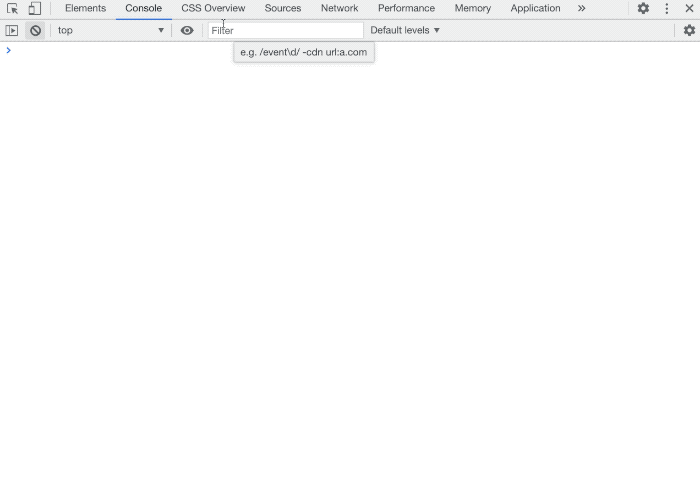The height and width of the screenshot is (498, 700).
Task: Switch to the Network tab
Action: (339, 8)
